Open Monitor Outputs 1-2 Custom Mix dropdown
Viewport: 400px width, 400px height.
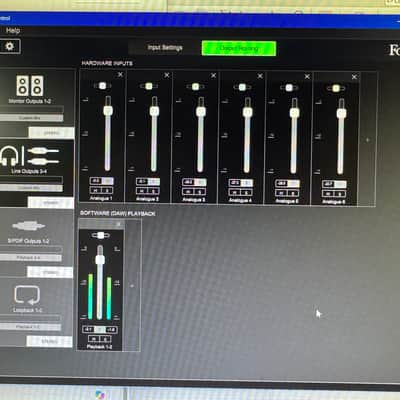(x=31, y=118)
